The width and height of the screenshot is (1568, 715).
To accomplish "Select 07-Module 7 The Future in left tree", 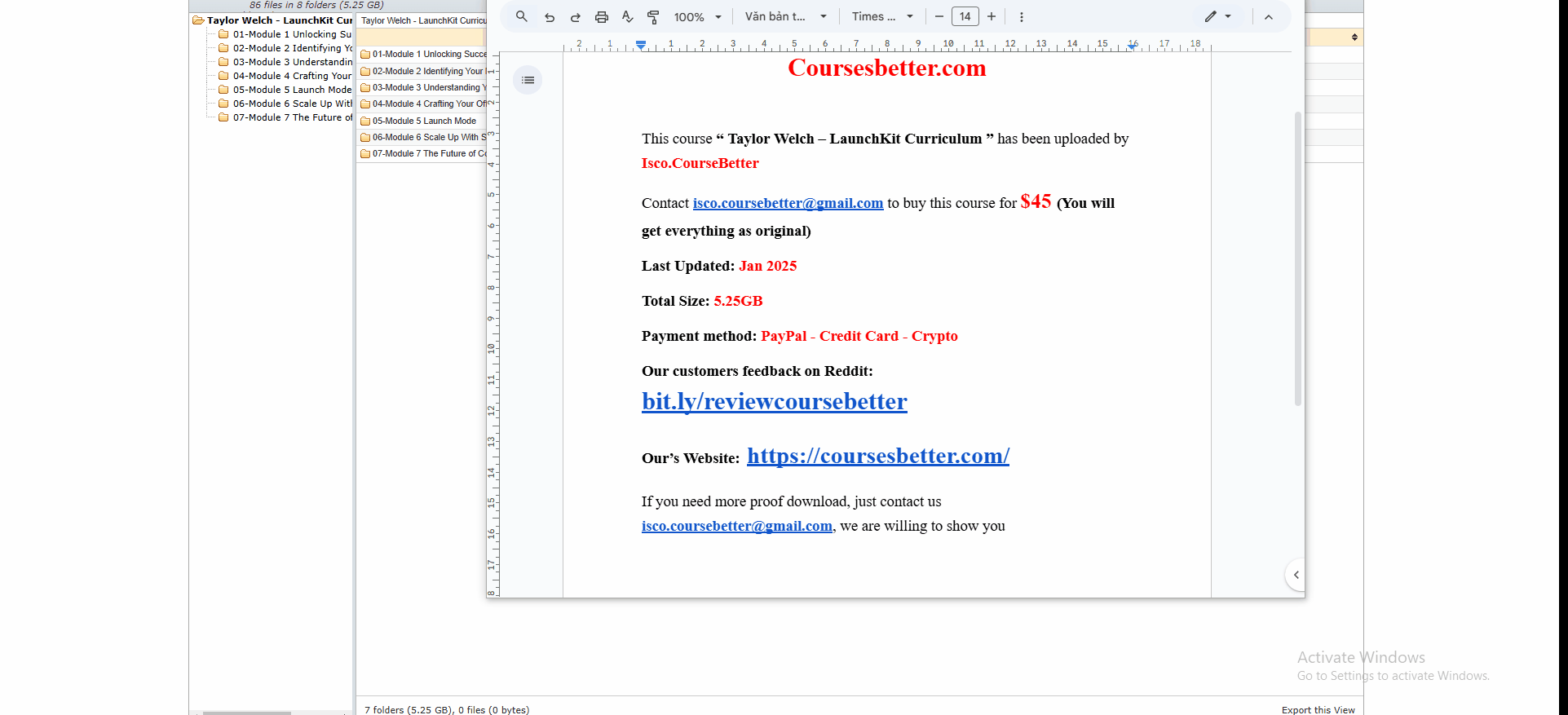I will pos(292,117).
